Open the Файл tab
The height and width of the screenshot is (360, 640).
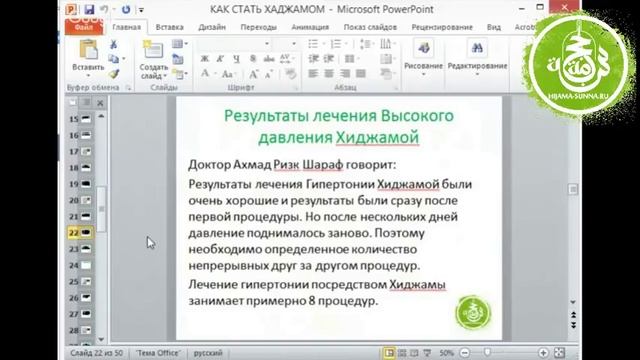point(84,27)
